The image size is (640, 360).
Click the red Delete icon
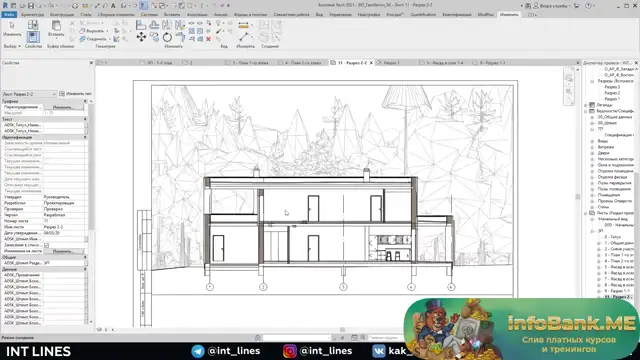point(208,39)
